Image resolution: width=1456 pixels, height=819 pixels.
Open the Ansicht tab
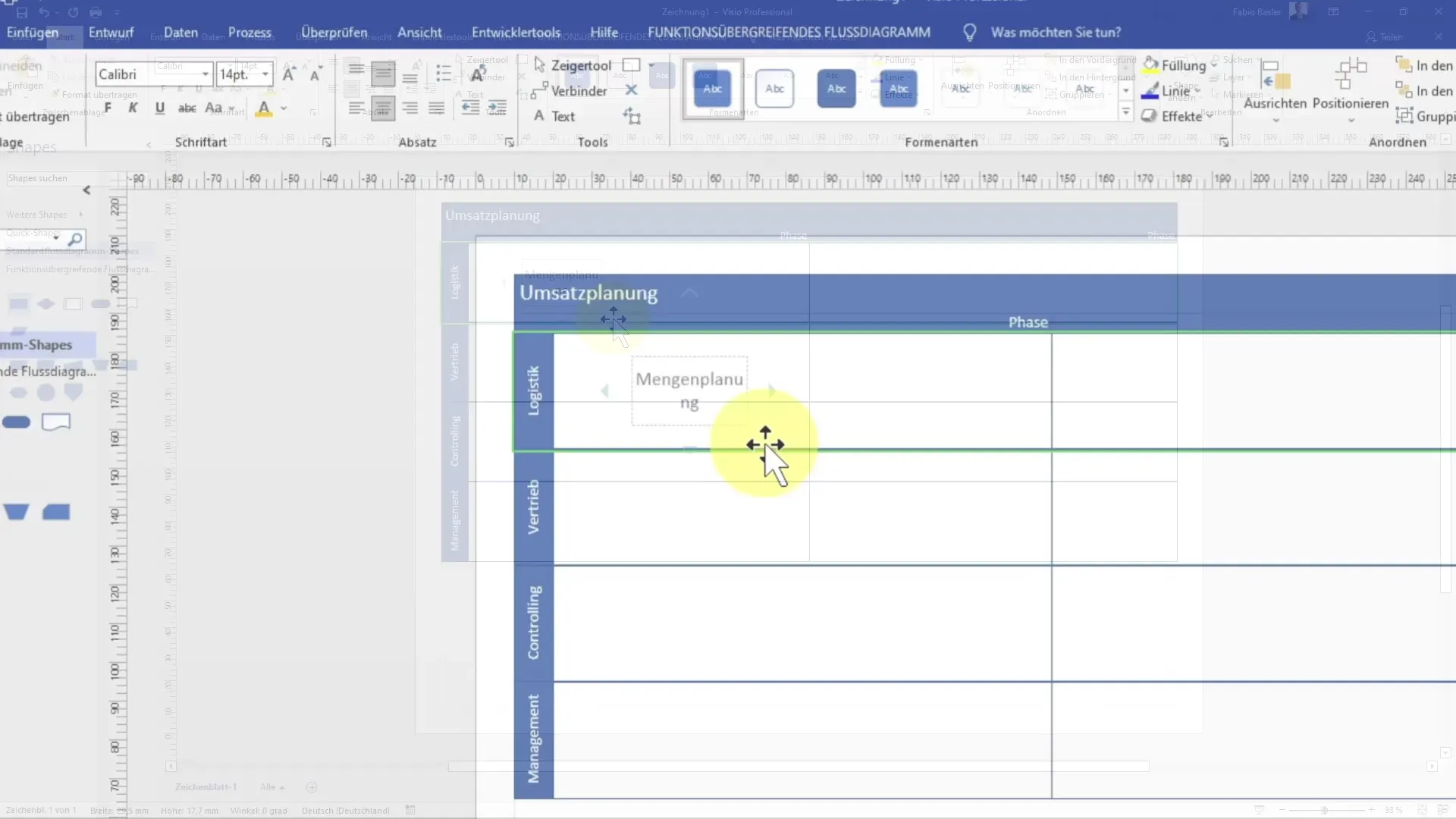[x=419, y=33]
